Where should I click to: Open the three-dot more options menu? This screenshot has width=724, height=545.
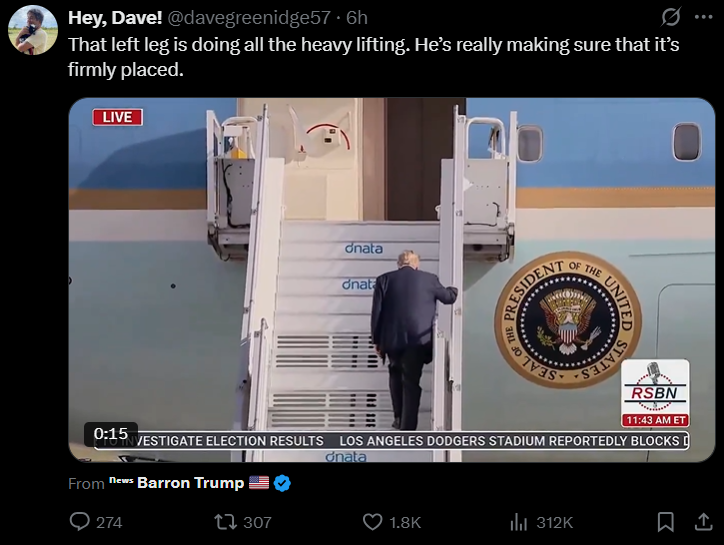click(x=703, y=18)
